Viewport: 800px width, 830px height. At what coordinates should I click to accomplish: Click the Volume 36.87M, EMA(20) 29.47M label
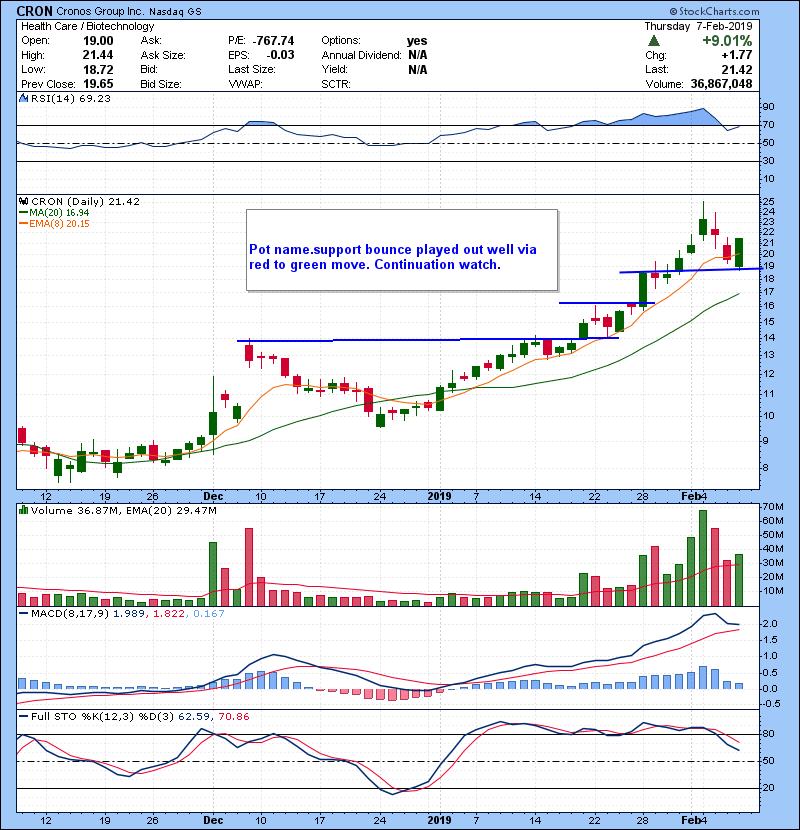[124, 511]
